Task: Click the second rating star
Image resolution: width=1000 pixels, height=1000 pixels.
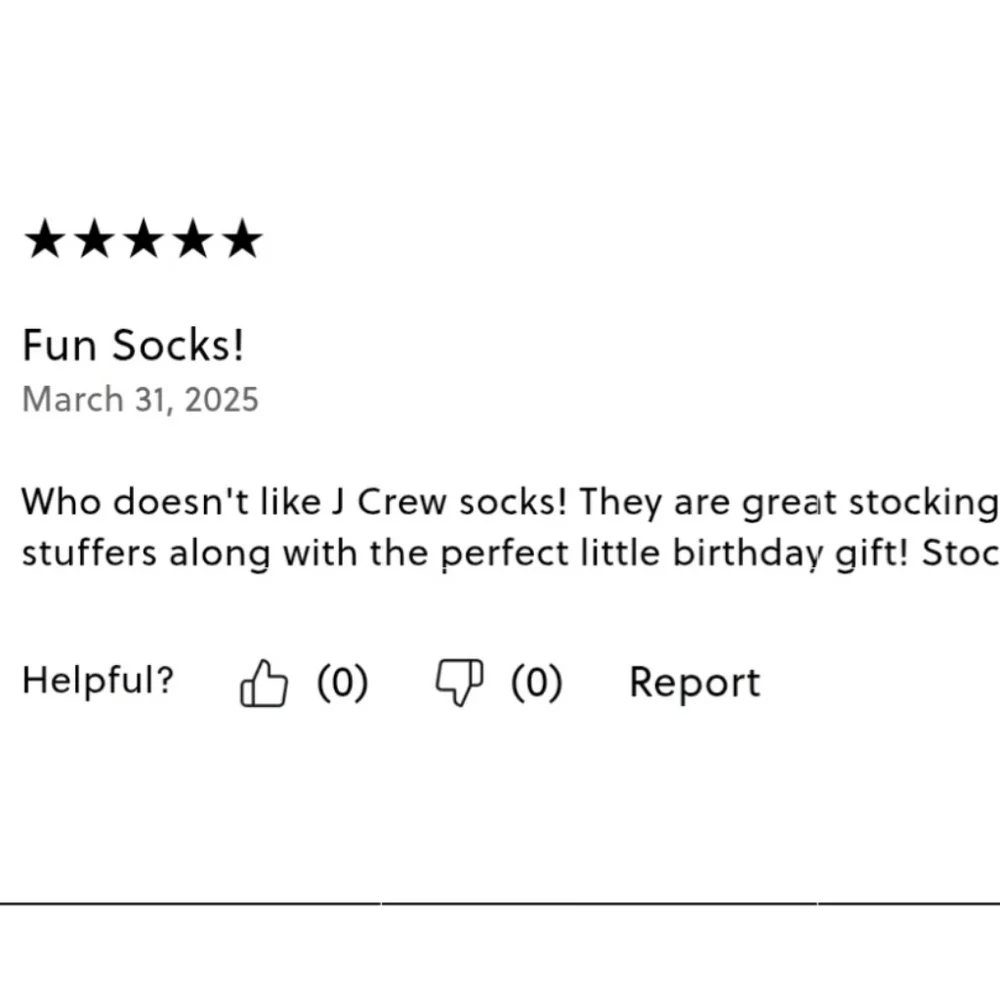Action: [94, 239]
